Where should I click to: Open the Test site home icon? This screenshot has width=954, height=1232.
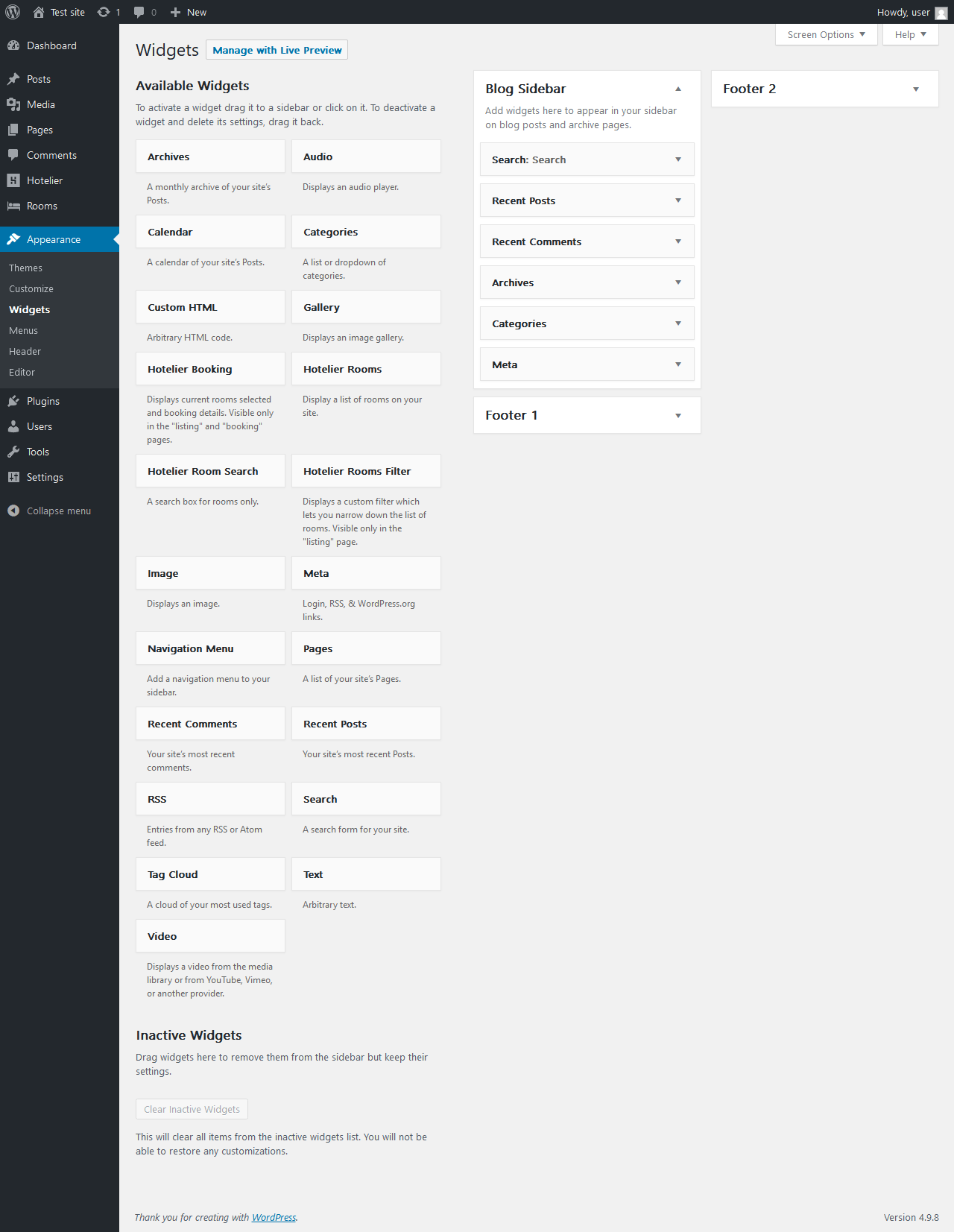tap(39, 12)
